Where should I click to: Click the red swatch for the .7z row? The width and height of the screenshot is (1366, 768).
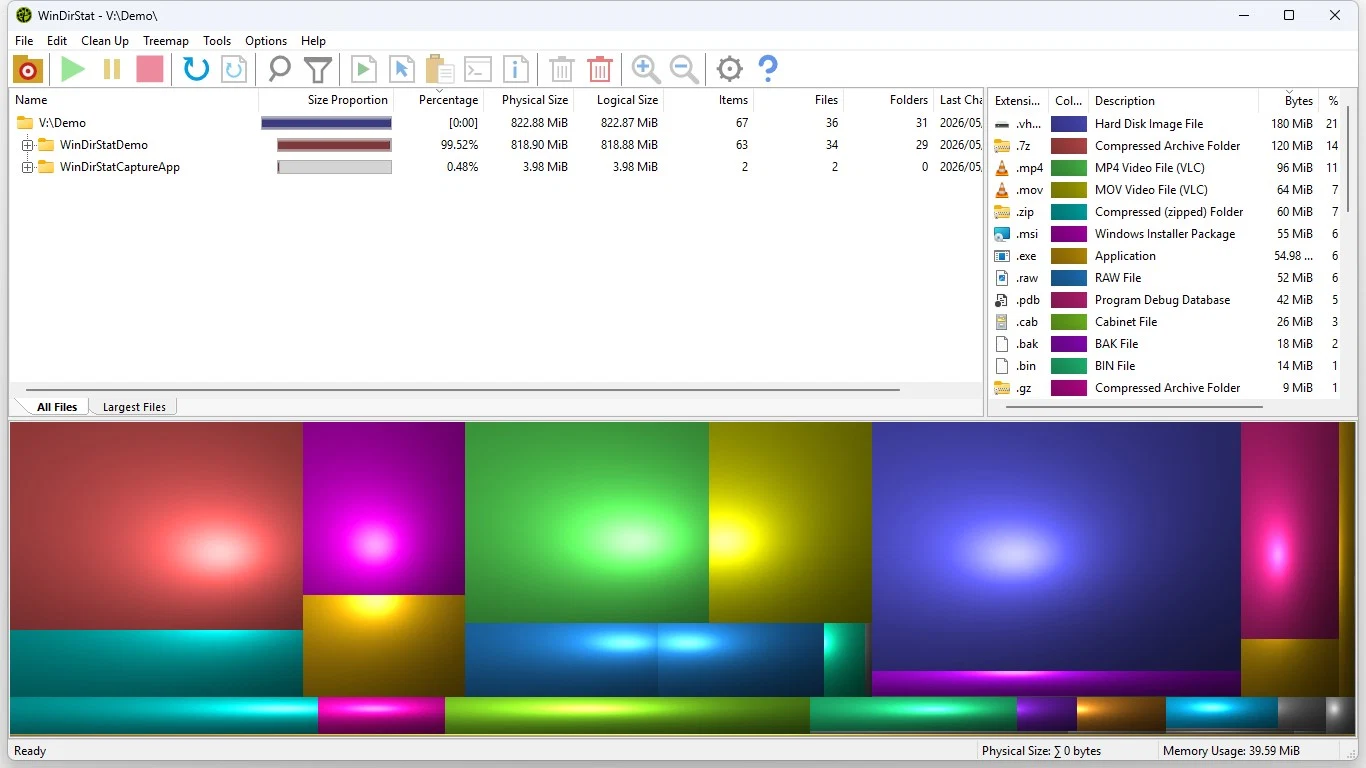pyautogui.click(x=1069, y=146)
